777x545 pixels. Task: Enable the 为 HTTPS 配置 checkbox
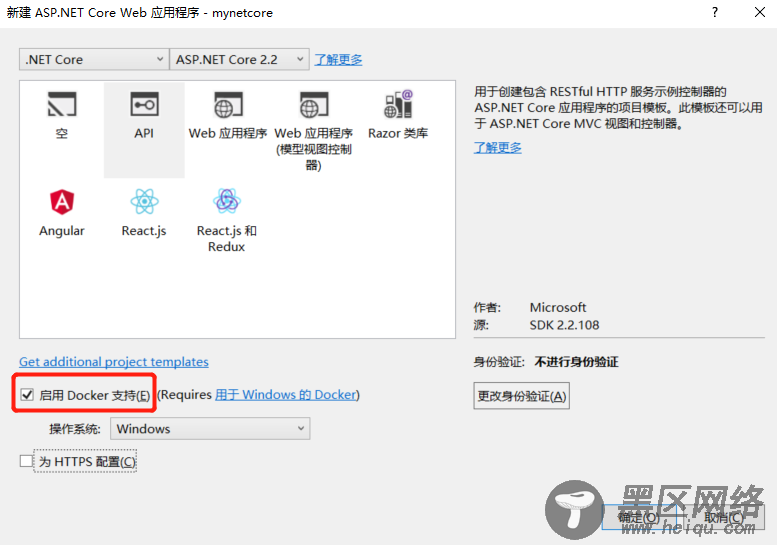tap(26, 461)
